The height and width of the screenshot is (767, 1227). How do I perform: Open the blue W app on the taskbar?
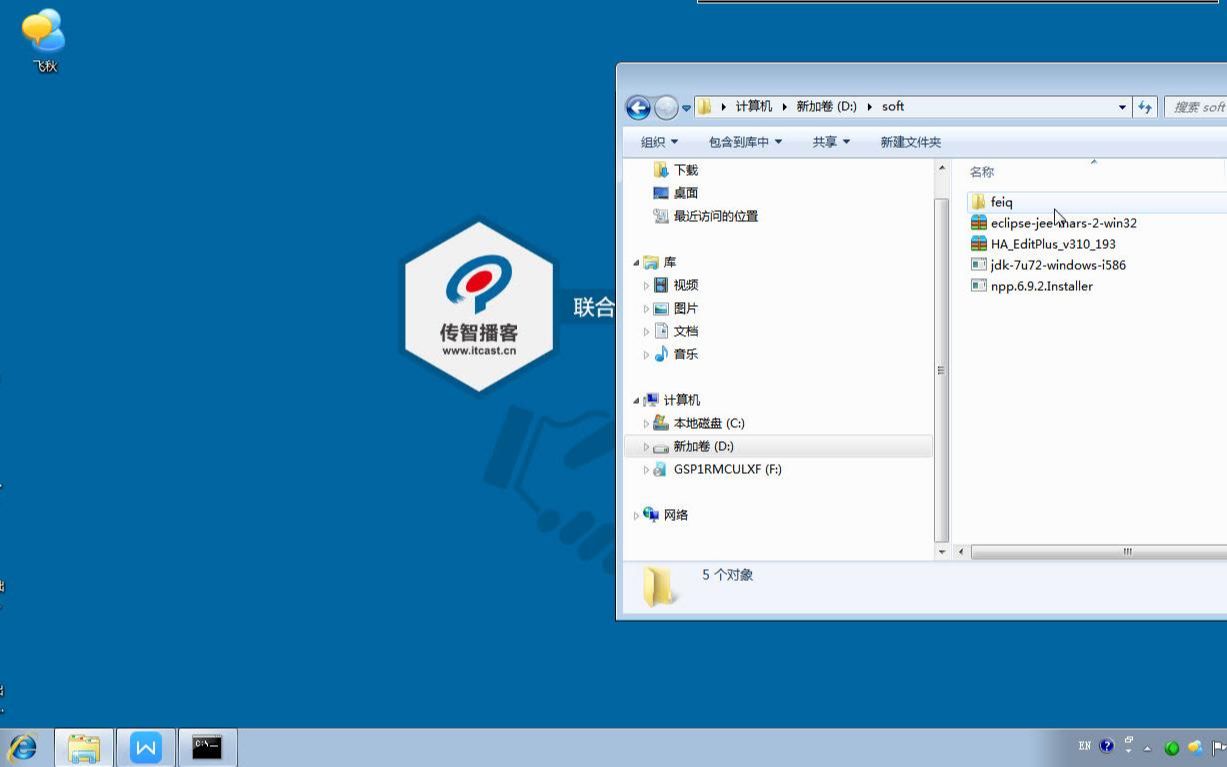(x=145, y=746)
